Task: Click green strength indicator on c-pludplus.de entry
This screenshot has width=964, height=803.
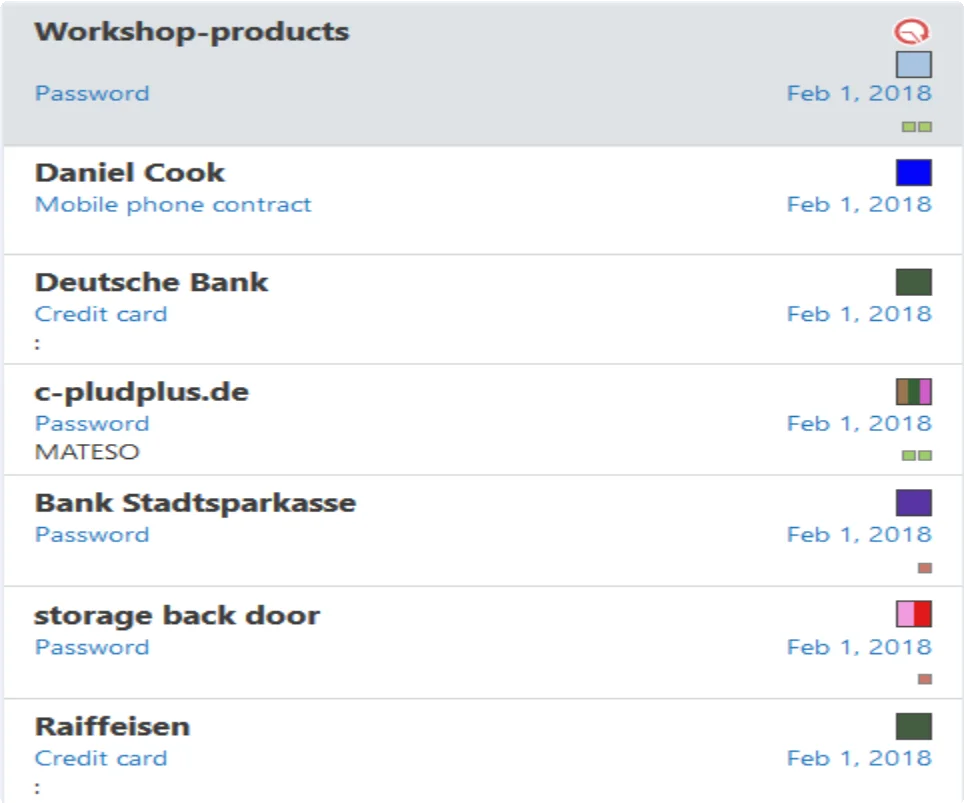Action: point(917,456)
